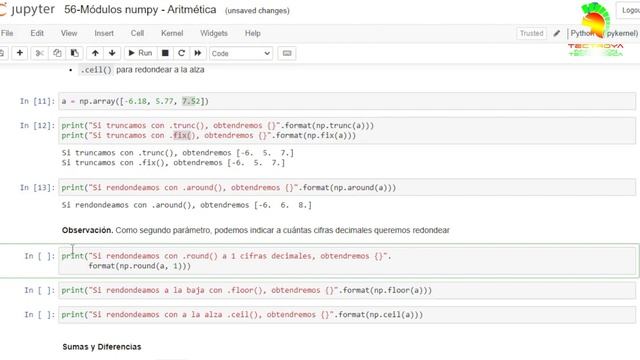This screenshot has width=640, height=360.
Task: Paste cells below icon
Action: click(75, 53)
